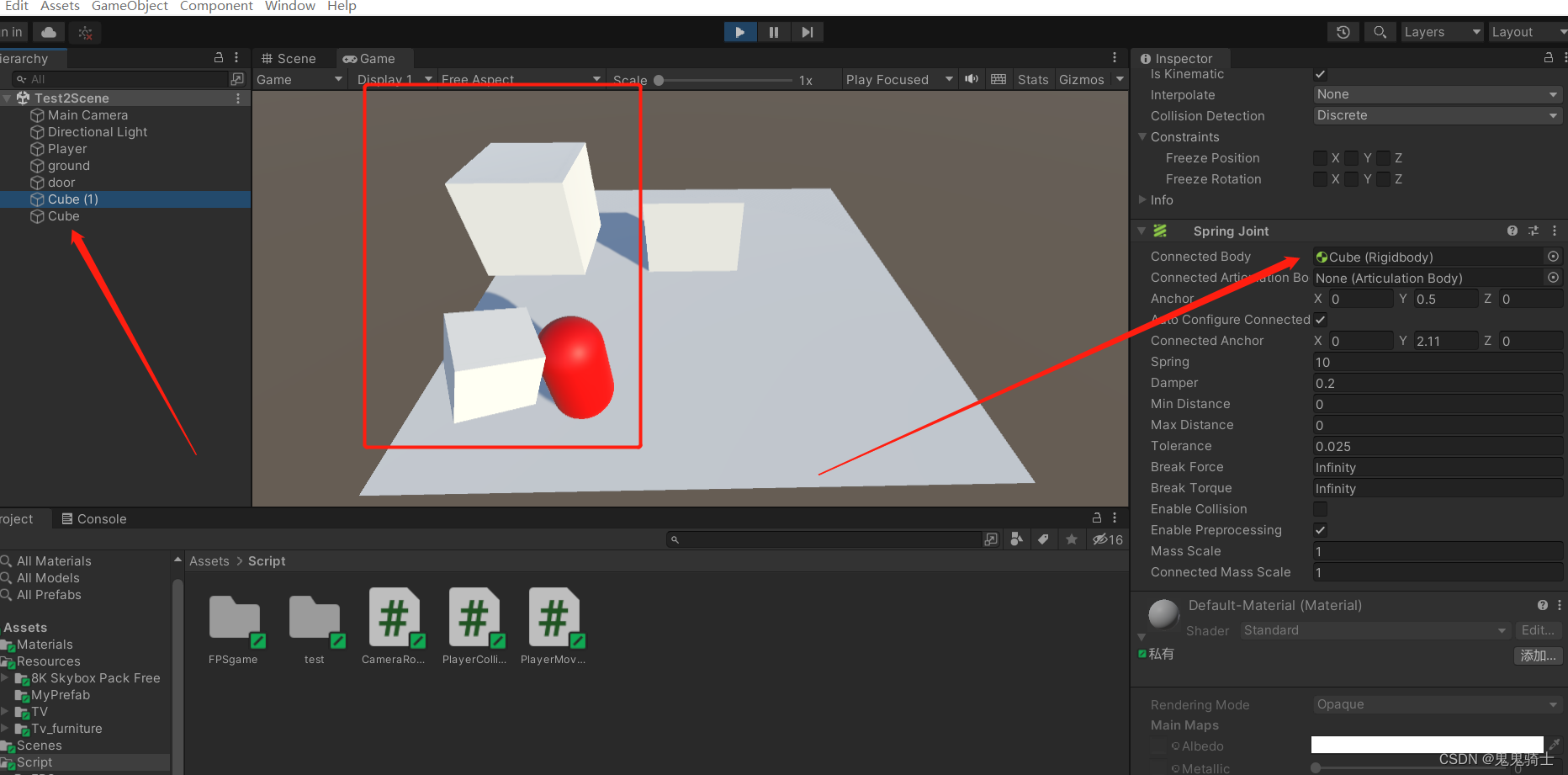1568x775 pixels.
Task: Open the Spring Joint help documentation icon
Action: (1512, 231)
